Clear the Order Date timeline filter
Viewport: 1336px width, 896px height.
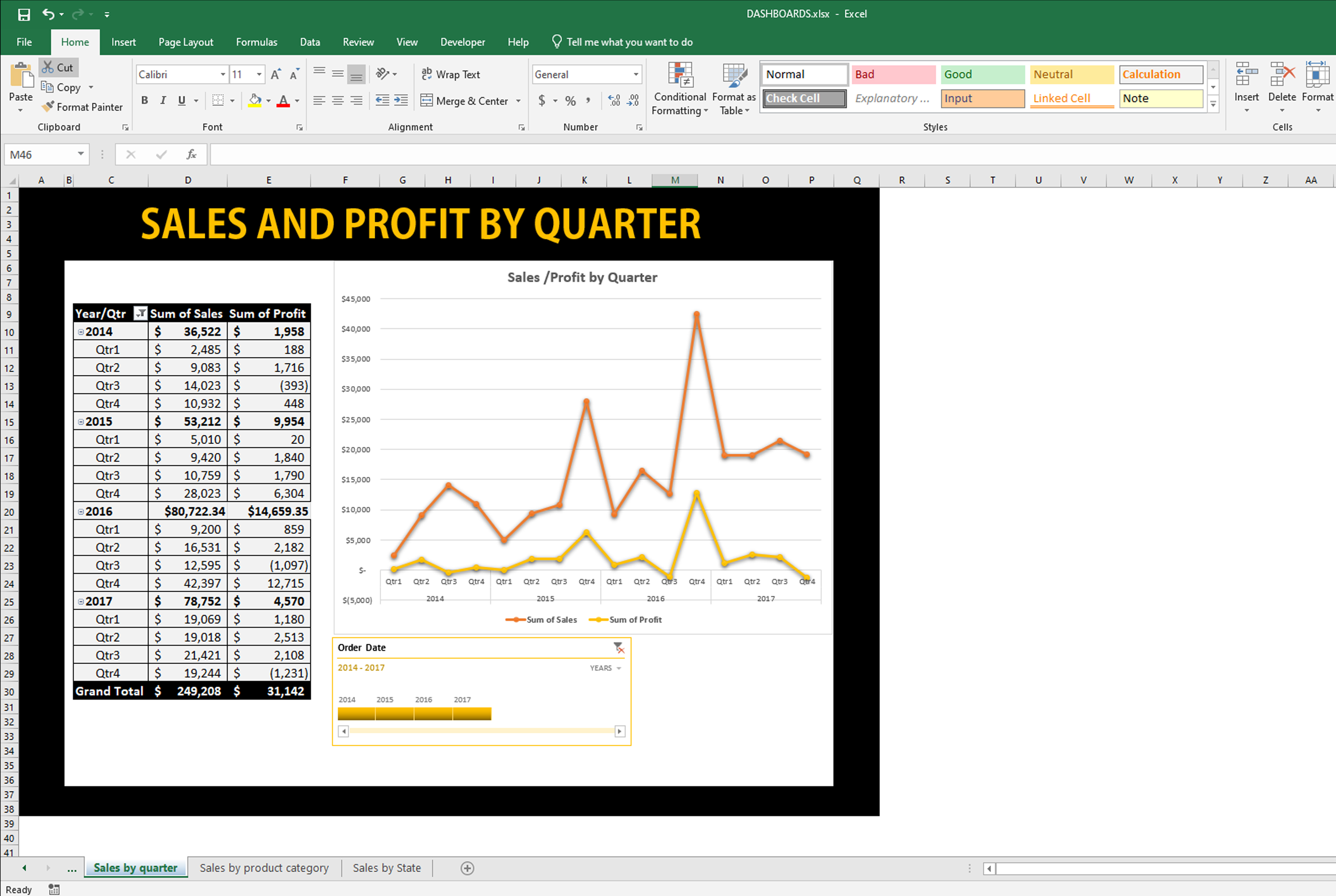pos(618,648)
